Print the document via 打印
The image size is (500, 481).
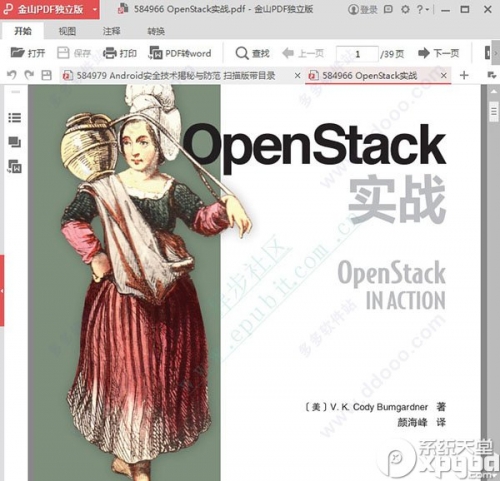coord(120,53)
